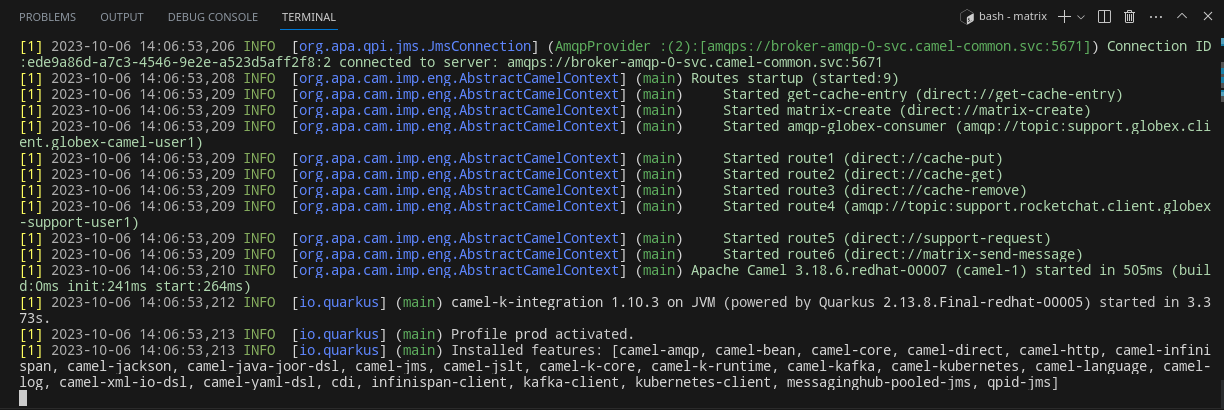
Task: Select the TERMINAL tab
Action: pos(309,17)
